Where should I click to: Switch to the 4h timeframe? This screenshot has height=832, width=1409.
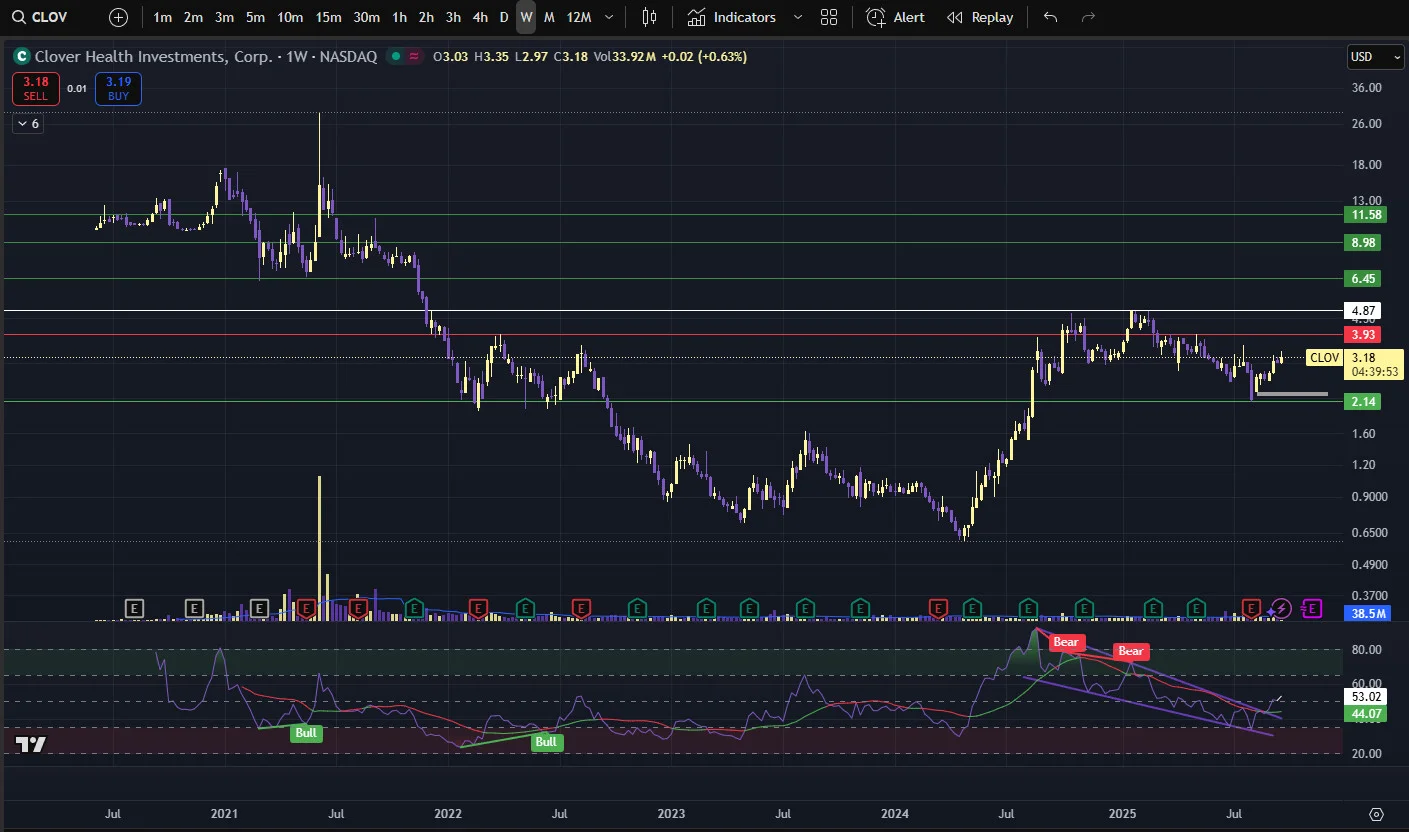[x=481, y=17]
